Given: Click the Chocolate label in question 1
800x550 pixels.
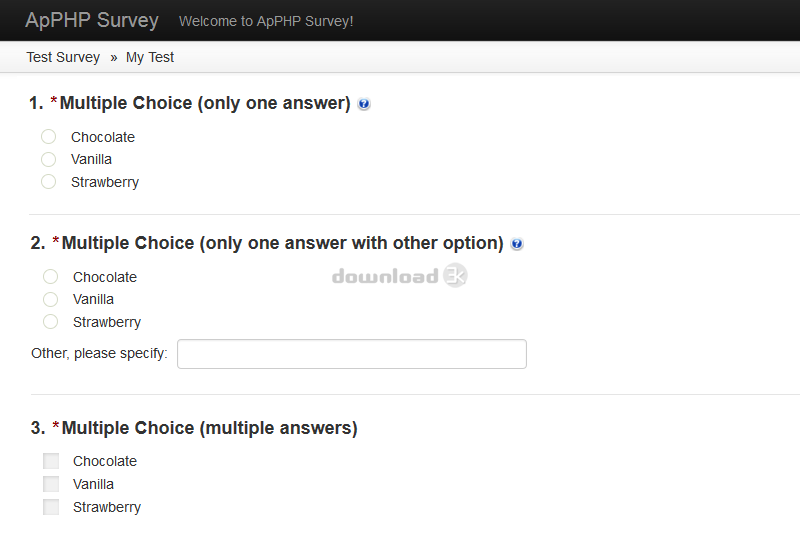Looking at the screenshot, I should [x=103, y=137].
